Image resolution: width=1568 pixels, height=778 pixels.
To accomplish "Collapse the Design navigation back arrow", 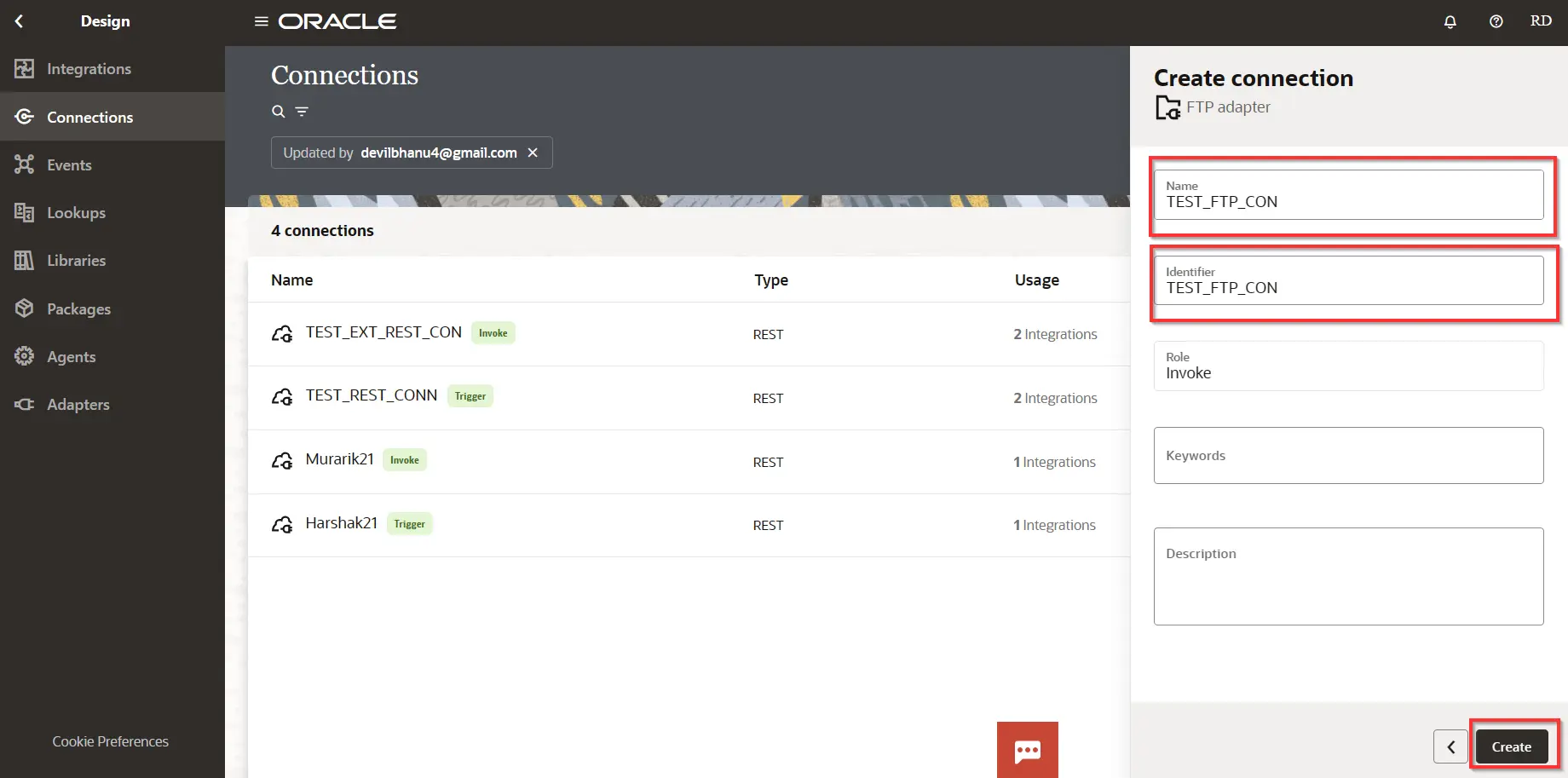I will (x=20, y=21).
